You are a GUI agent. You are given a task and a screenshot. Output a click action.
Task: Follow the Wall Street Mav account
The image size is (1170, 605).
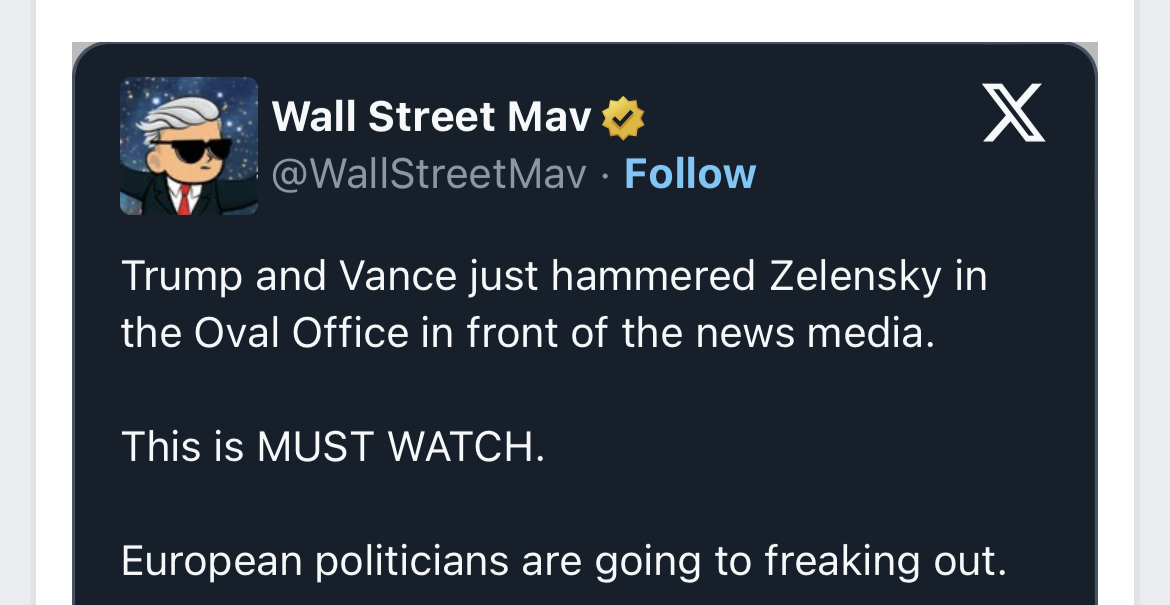tap(690, 174)
